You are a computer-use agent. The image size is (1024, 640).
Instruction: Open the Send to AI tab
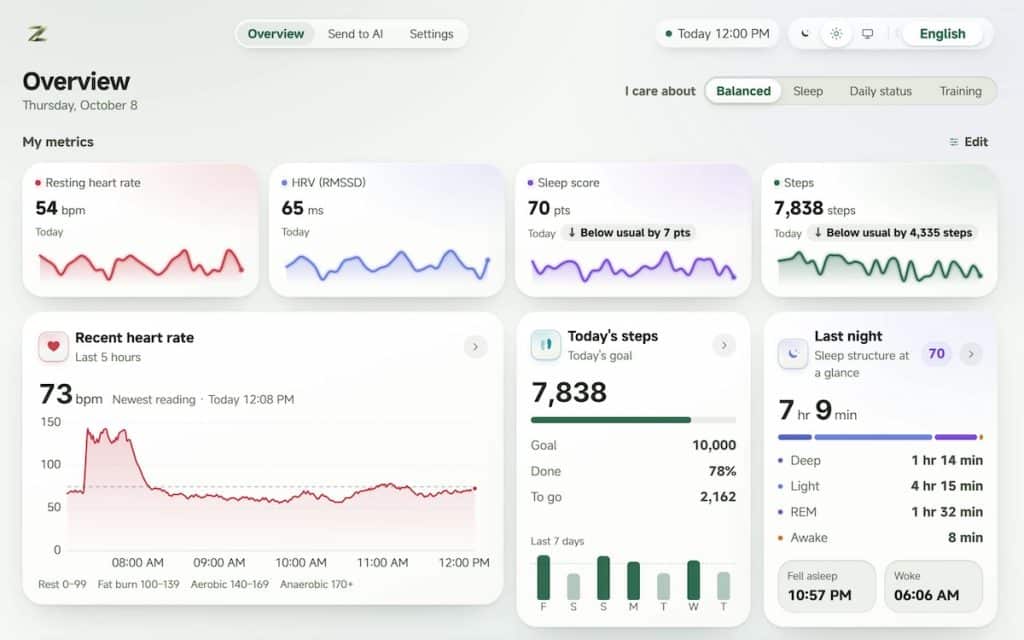point(355,34)
